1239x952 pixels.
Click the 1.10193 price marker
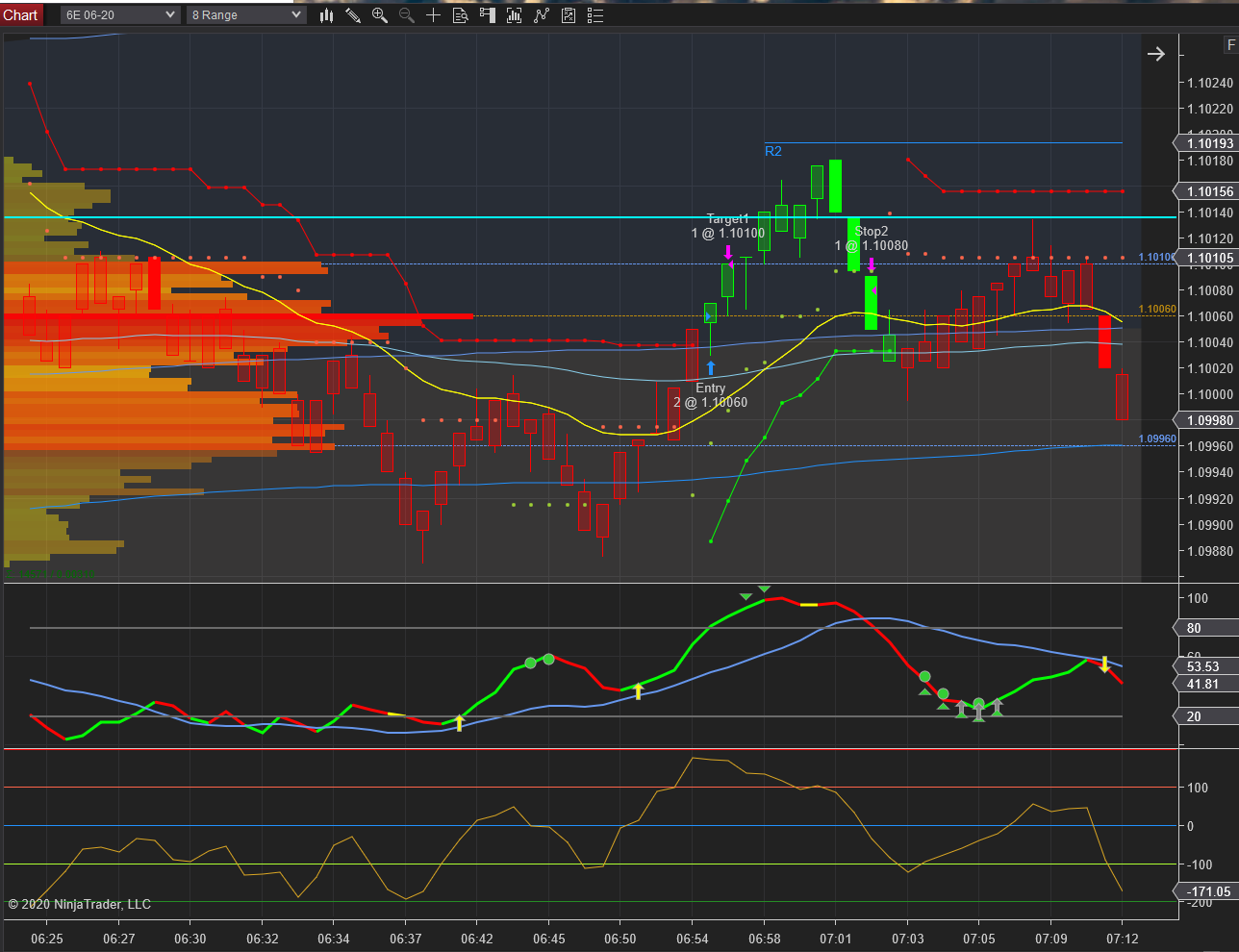[x=1208, y=143]
